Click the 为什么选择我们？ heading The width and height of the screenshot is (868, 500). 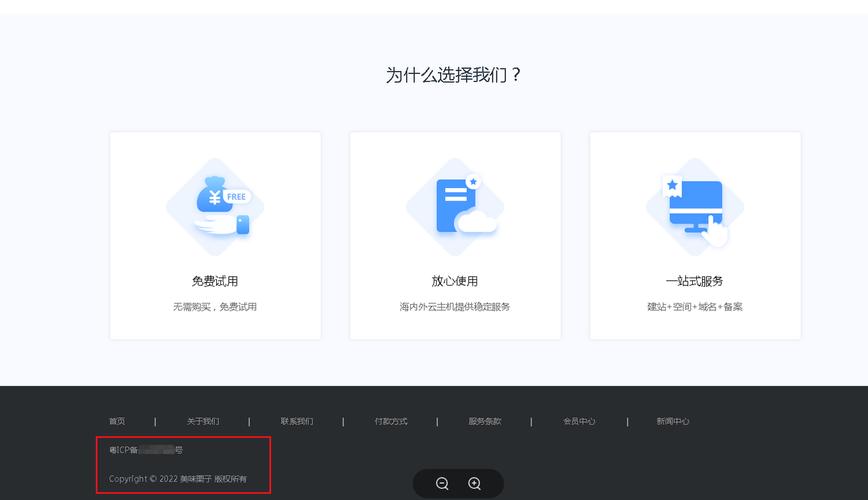454,75
